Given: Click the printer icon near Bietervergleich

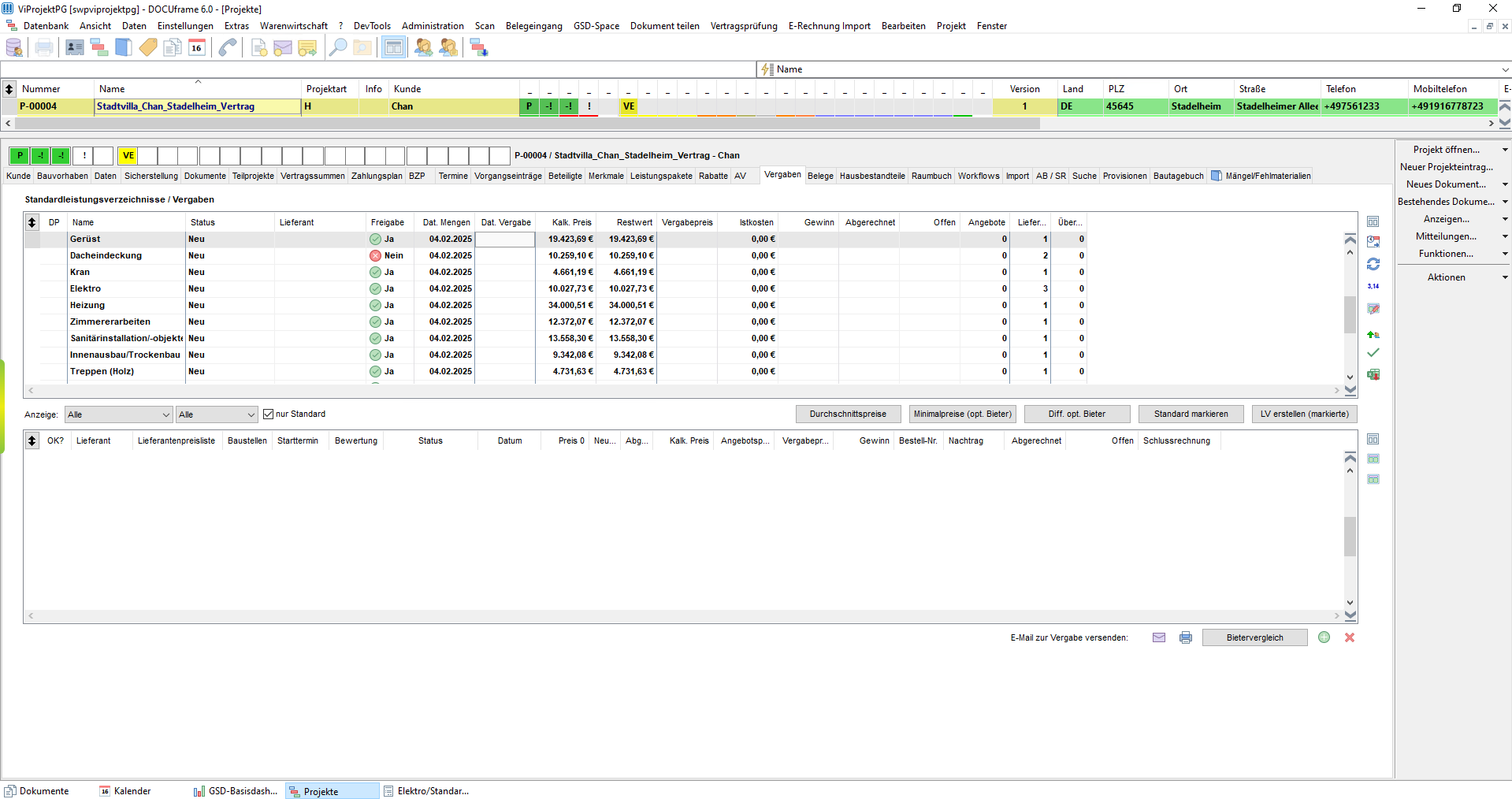Looking at the screenshot, I should coord(1186,637).
